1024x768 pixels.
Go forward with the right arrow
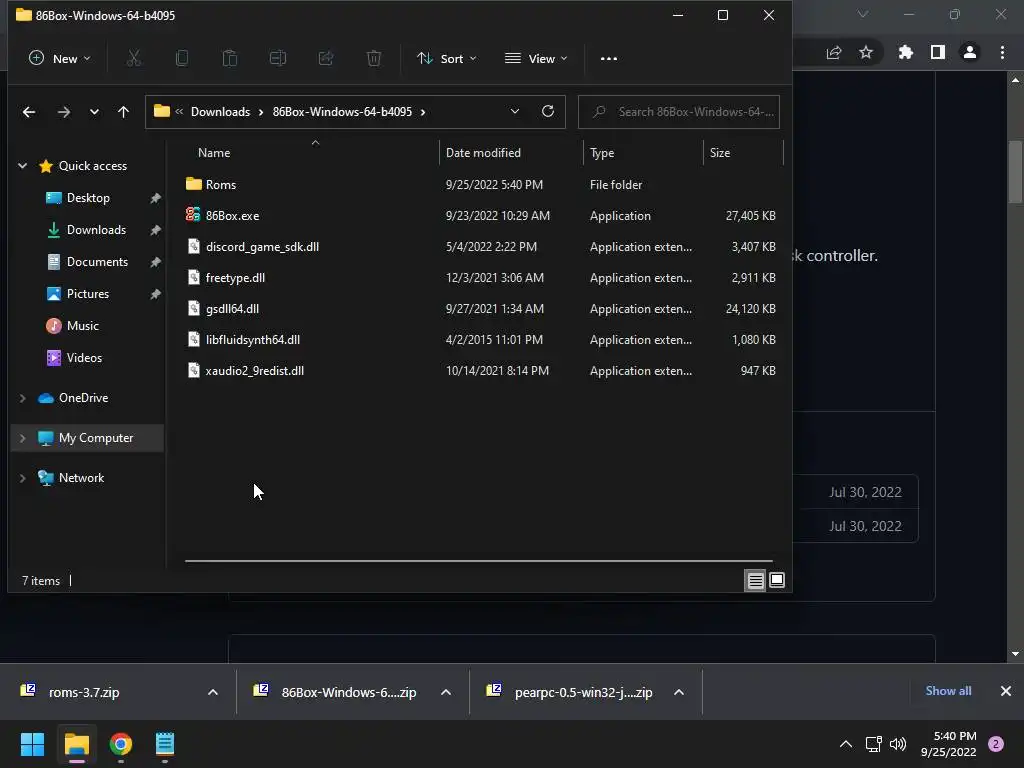click(x=63, y=112)
